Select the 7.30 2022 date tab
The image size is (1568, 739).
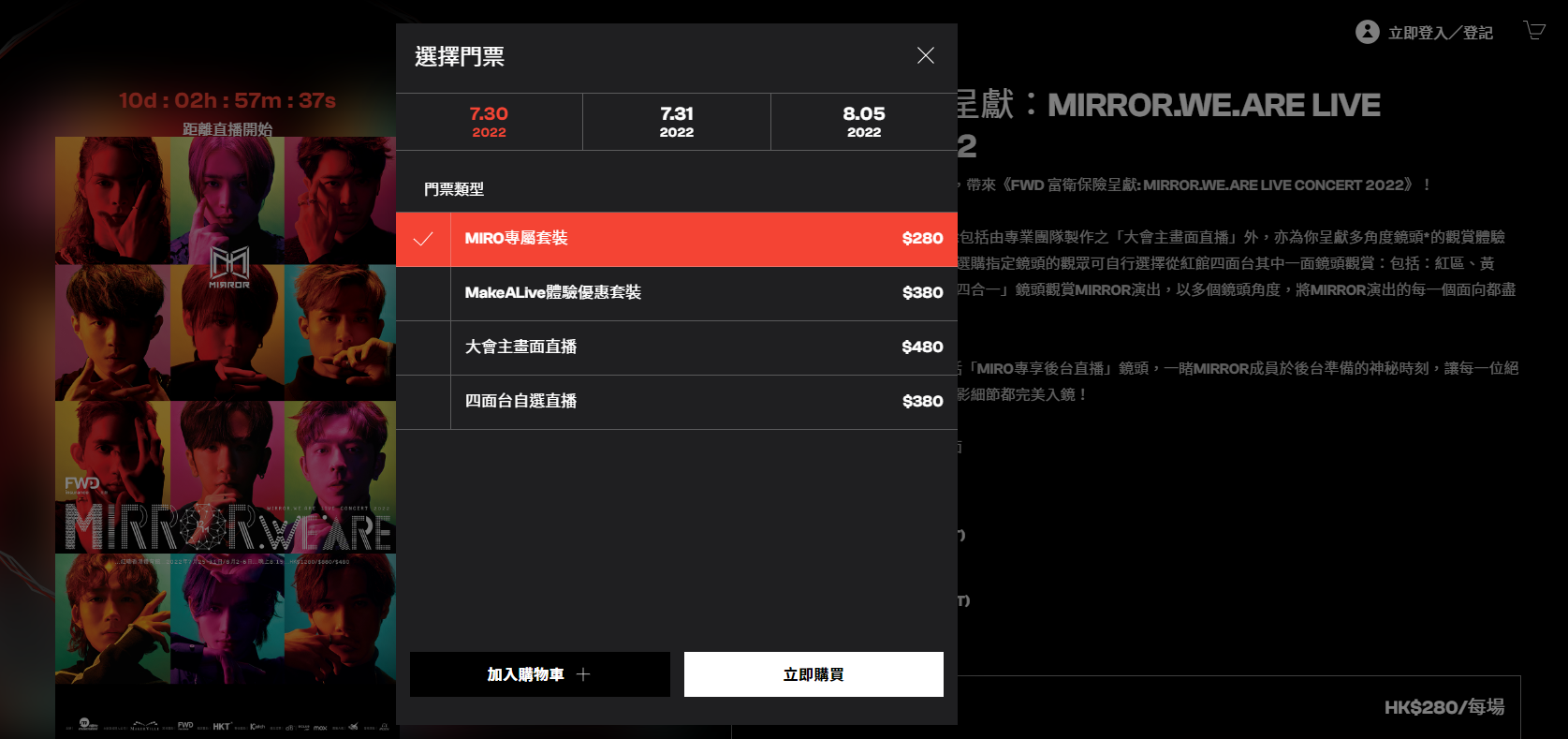(489, 122)
